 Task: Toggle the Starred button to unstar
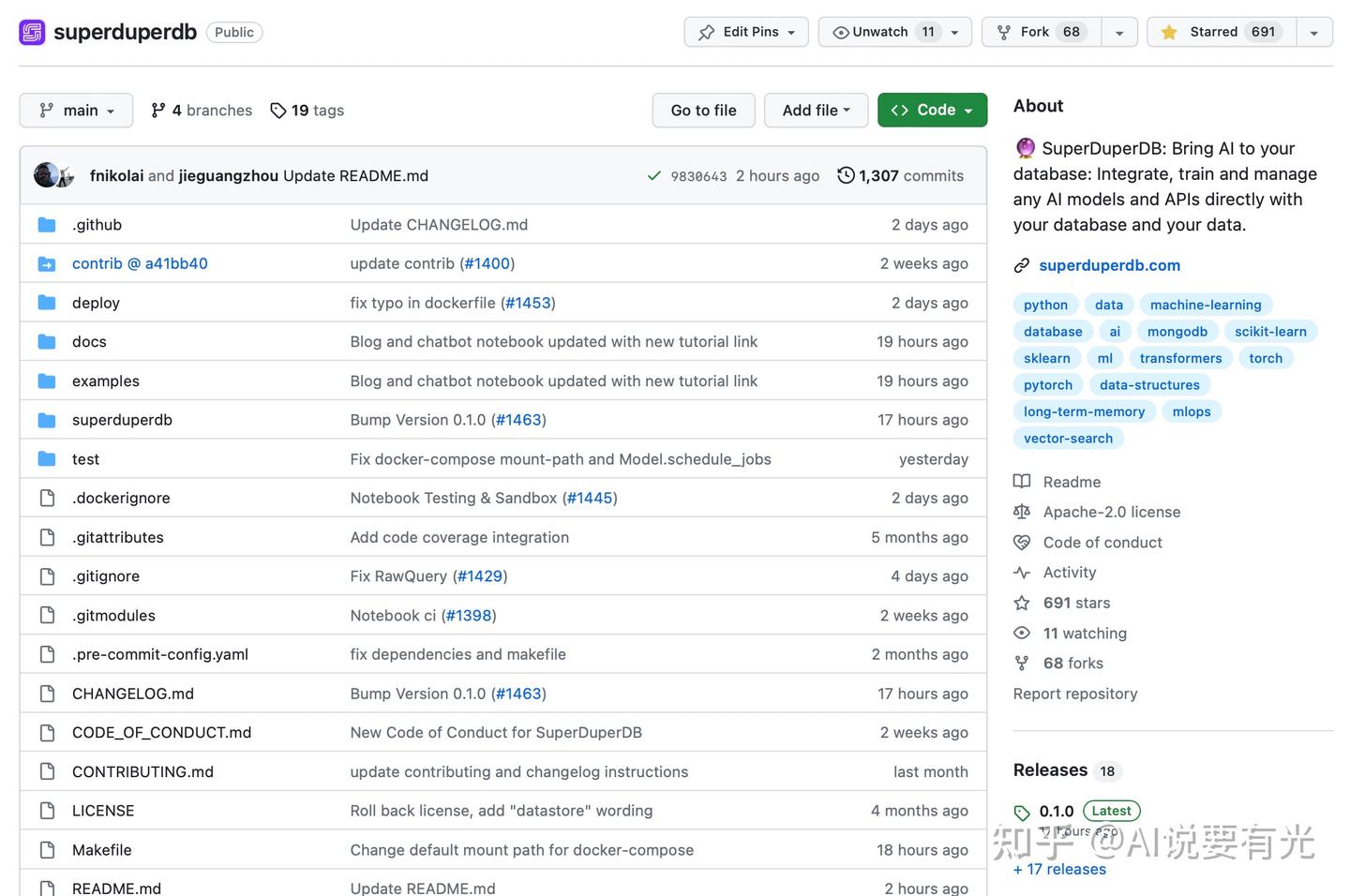[1222, 32]
